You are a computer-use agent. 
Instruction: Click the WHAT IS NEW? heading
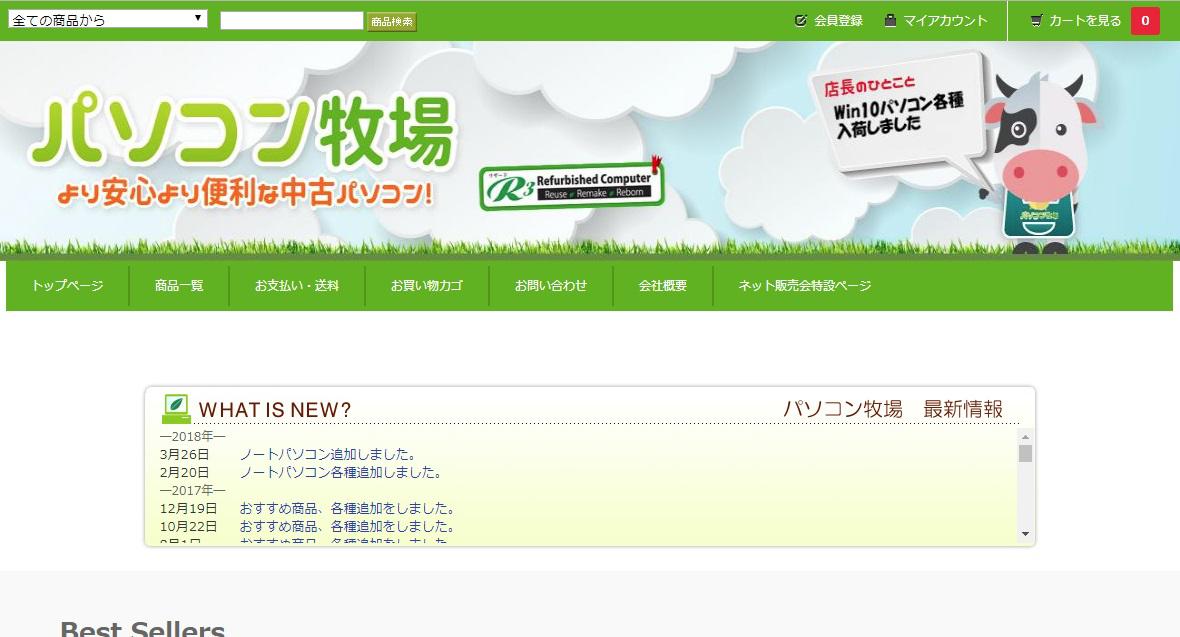click(x=275, y=410)
